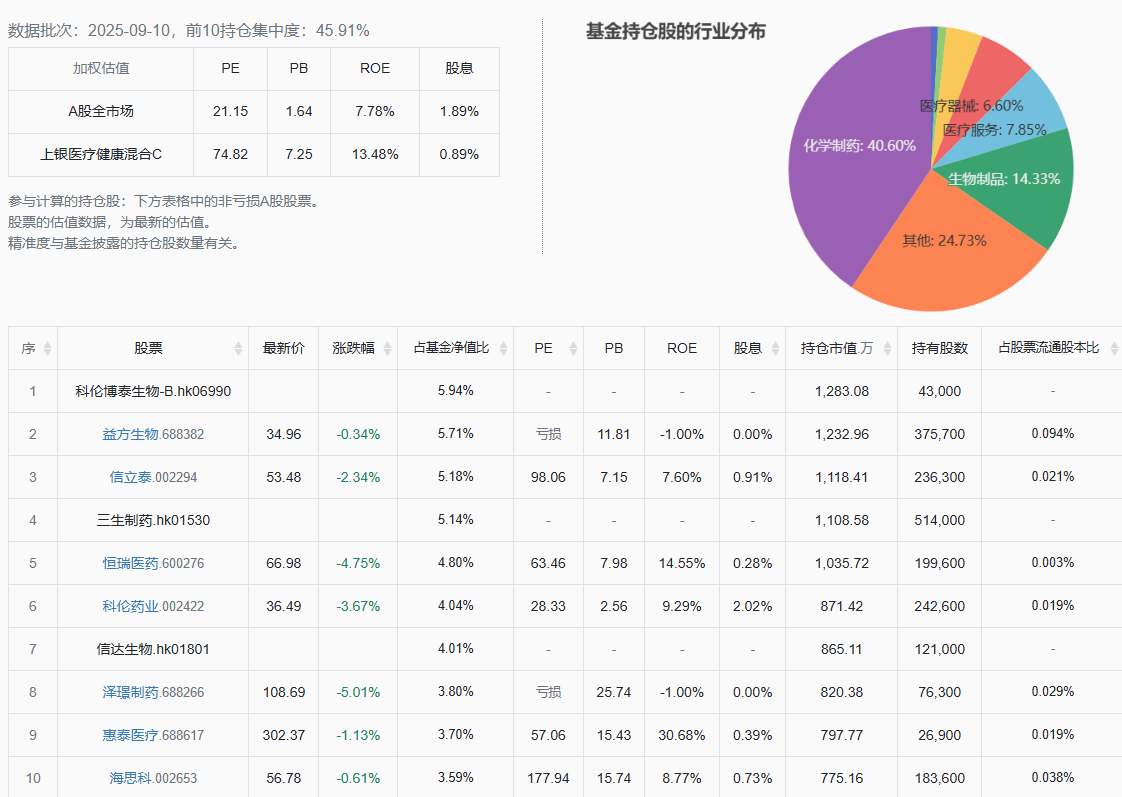Click 科伦药业 dividend value 2.02%

point(752,606)
